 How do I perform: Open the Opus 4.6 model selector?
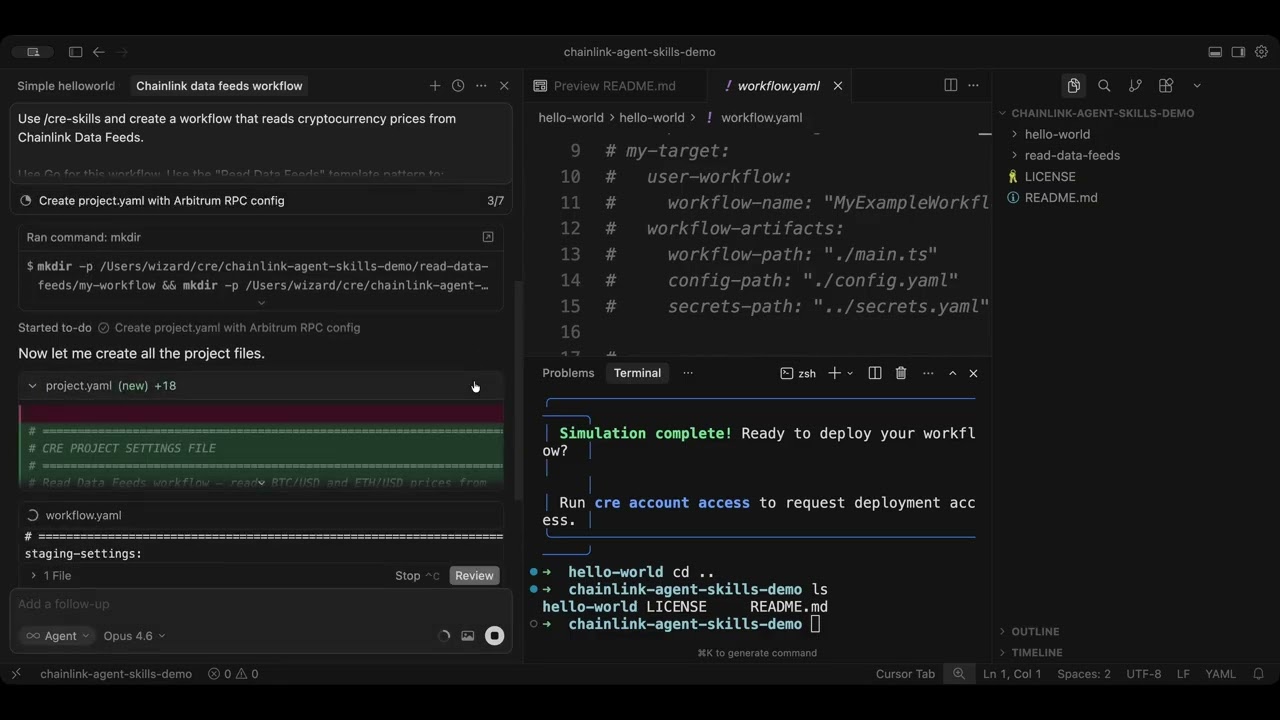click(133, 635)
